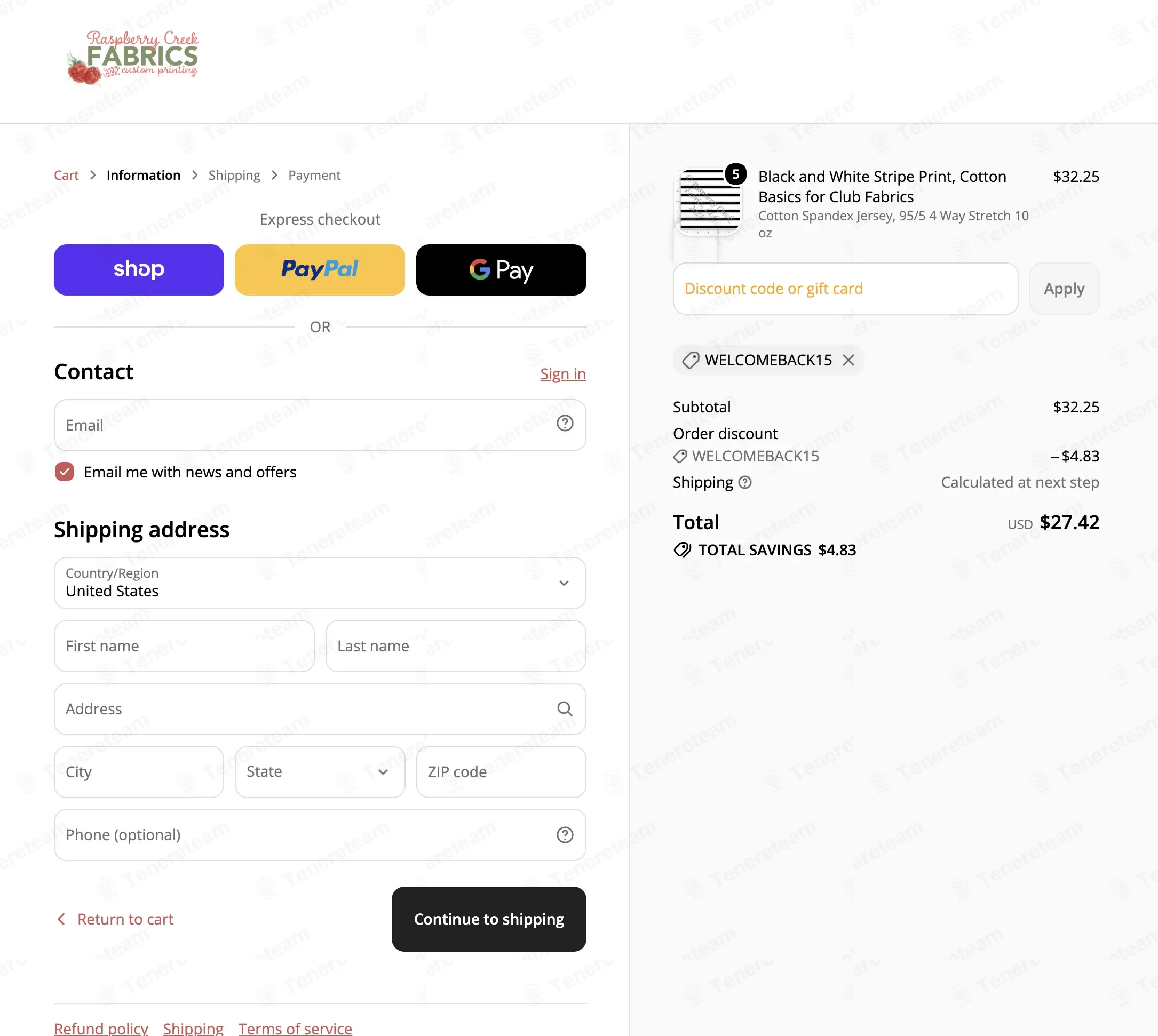1158x1036 pixels.
Task: Focus the Phone (optional) field
Action: point(320,835)
